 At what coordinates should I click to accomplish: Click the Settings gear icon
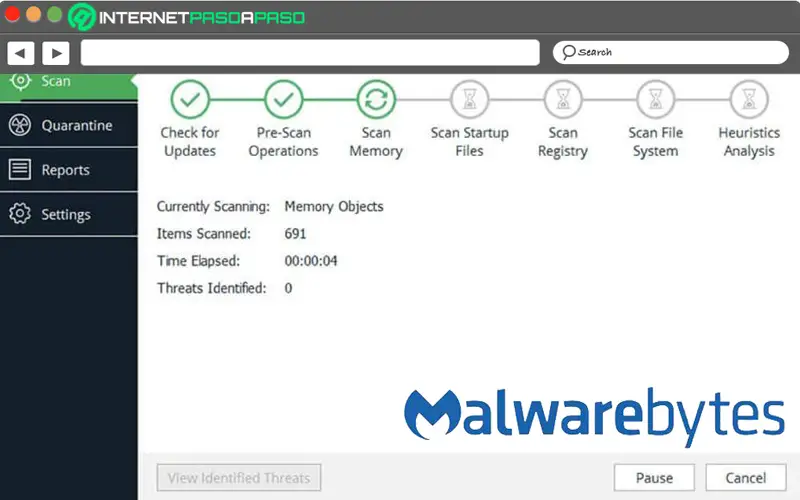point(20,214)
